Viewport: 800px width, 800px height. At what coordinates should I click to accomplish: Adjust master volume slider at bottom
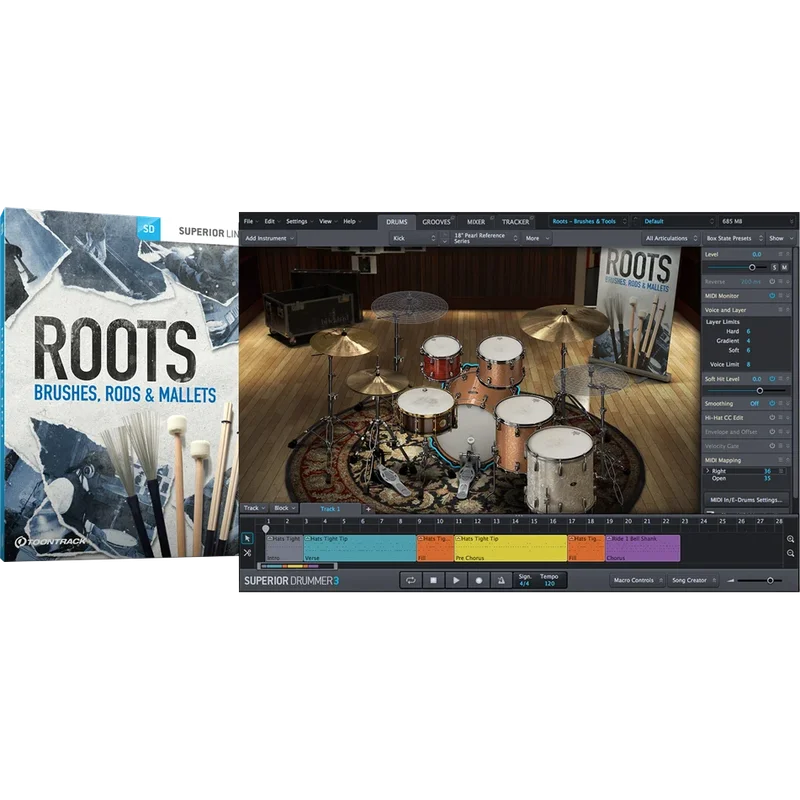click(x=770, y=581)
